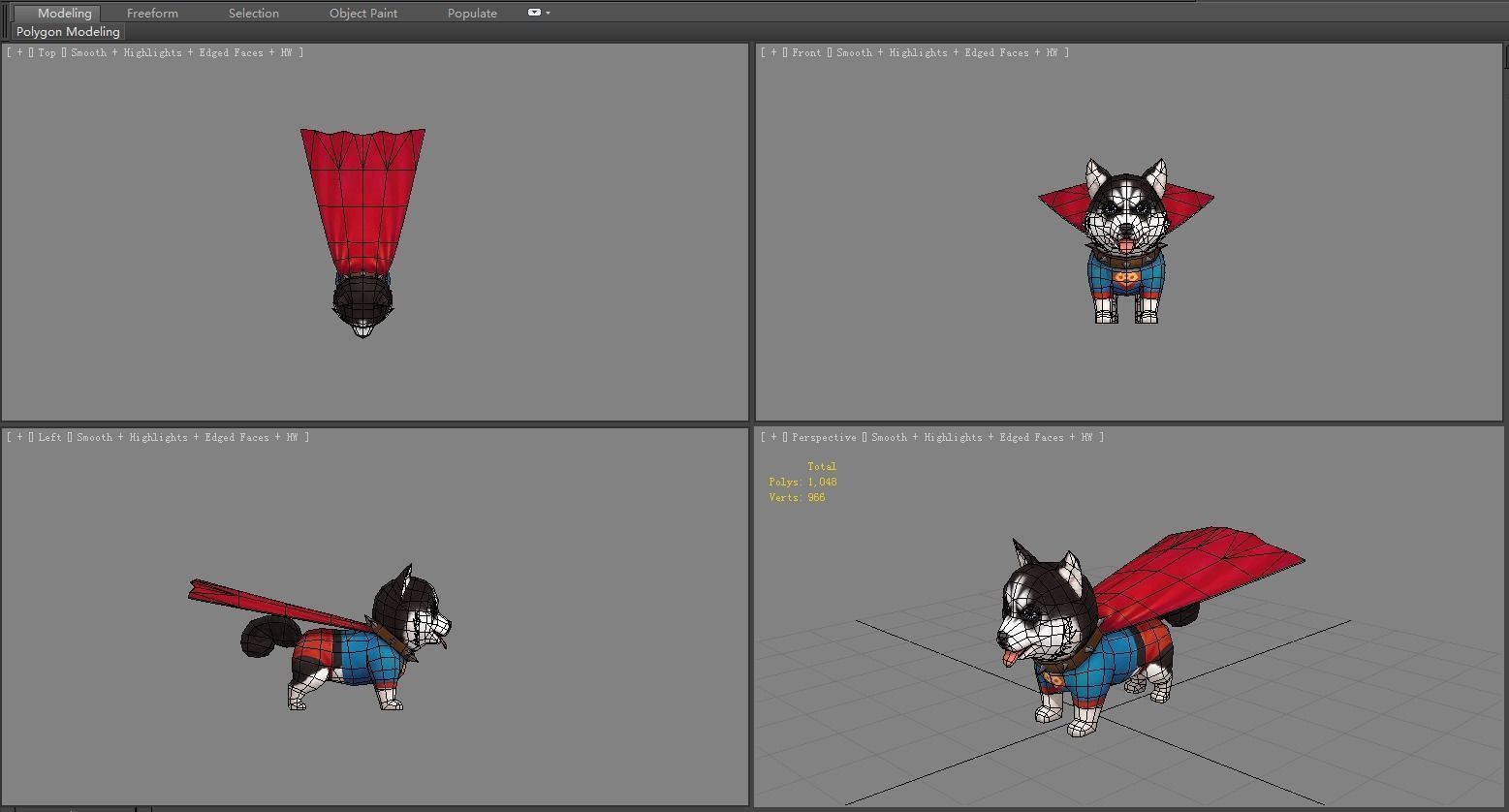Open the ribbon display options arrow

pyautogui.click(x=549, y=13)
